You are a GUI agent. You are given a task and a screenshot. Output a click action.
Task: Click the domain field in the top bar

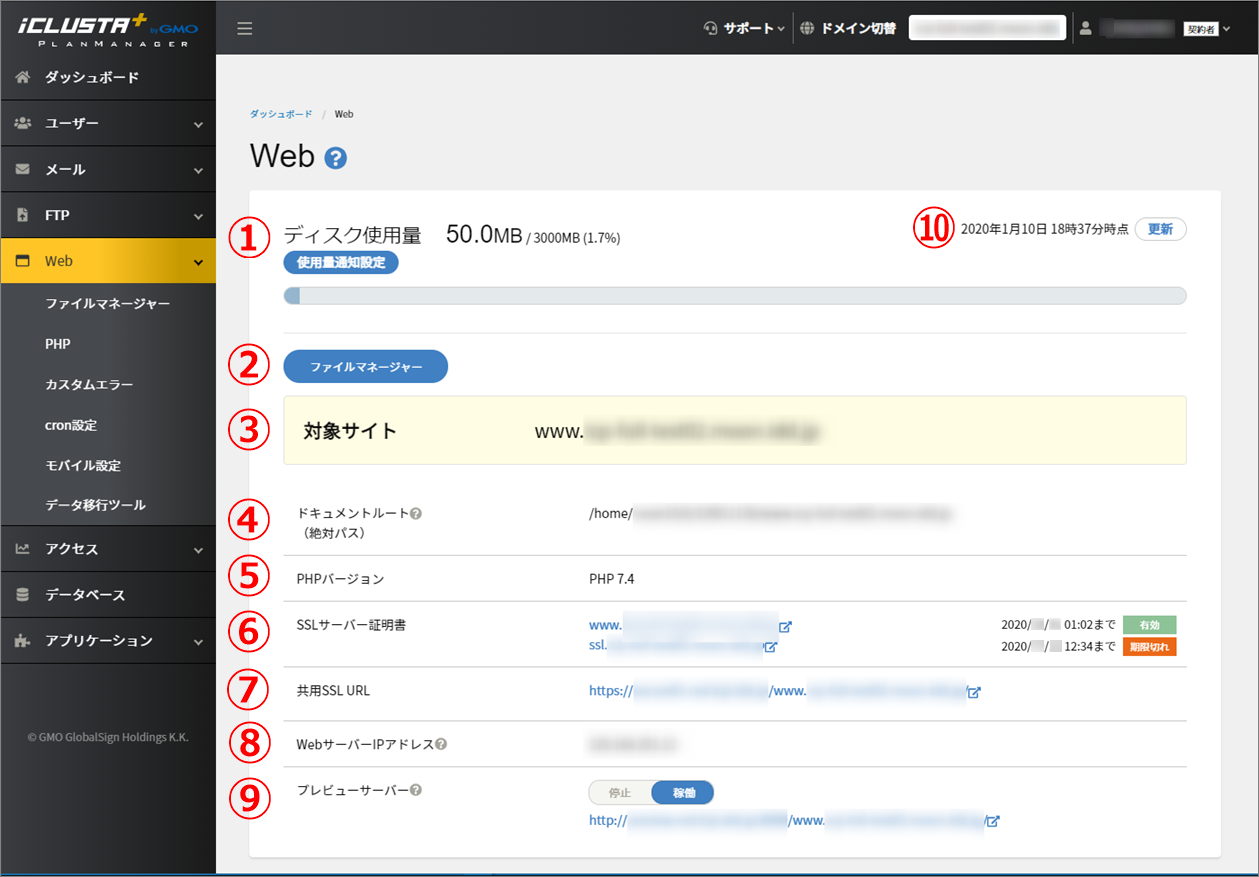987,27
